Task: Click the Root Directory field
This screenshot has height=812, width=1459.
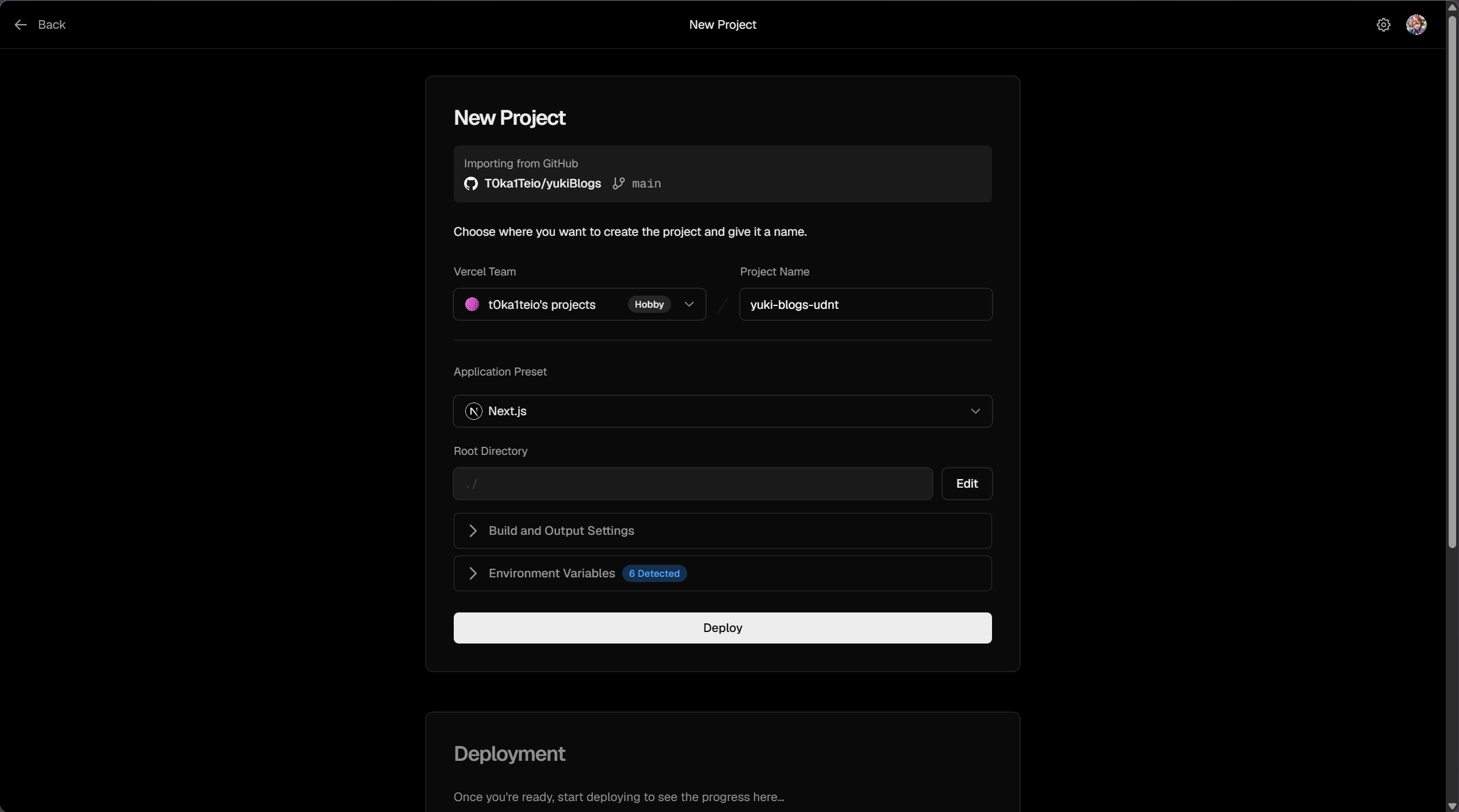Action: tap(692, 484)
